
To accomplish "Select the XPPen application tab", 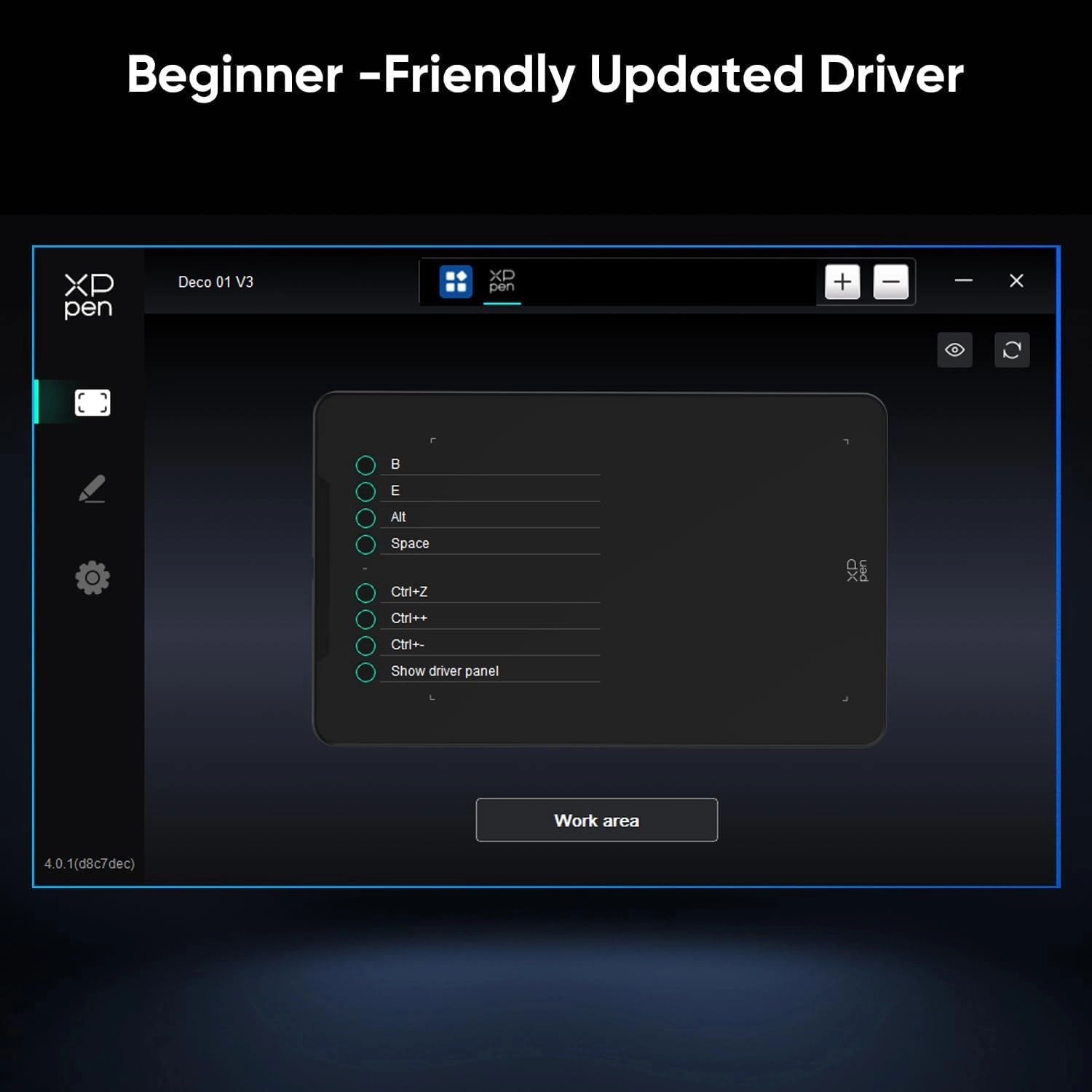I will click(502, 282).
